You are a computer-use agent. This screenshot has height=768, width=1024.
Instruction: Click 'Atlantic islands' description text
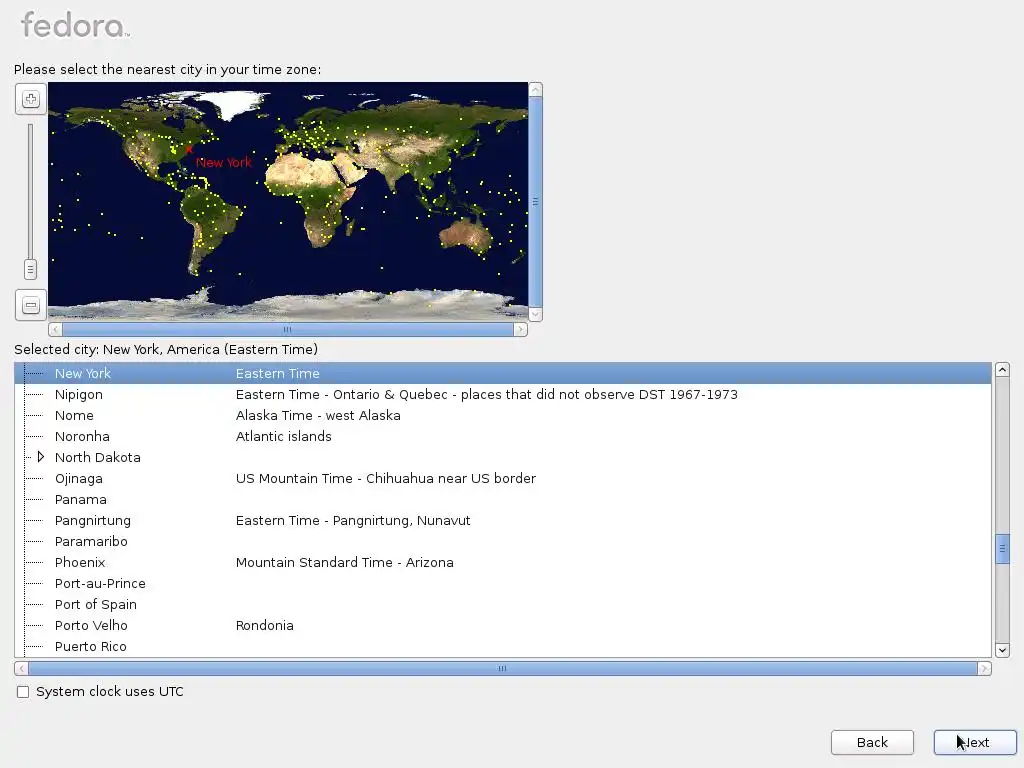pos(283,436)
